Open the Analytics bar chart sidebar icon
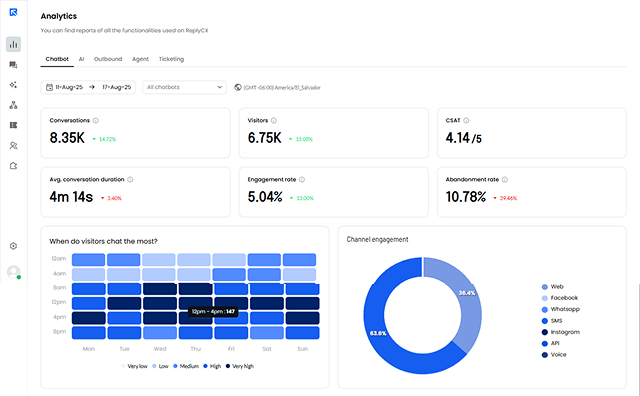This screenshot has width=640, height=396. (x=13, y=44)
